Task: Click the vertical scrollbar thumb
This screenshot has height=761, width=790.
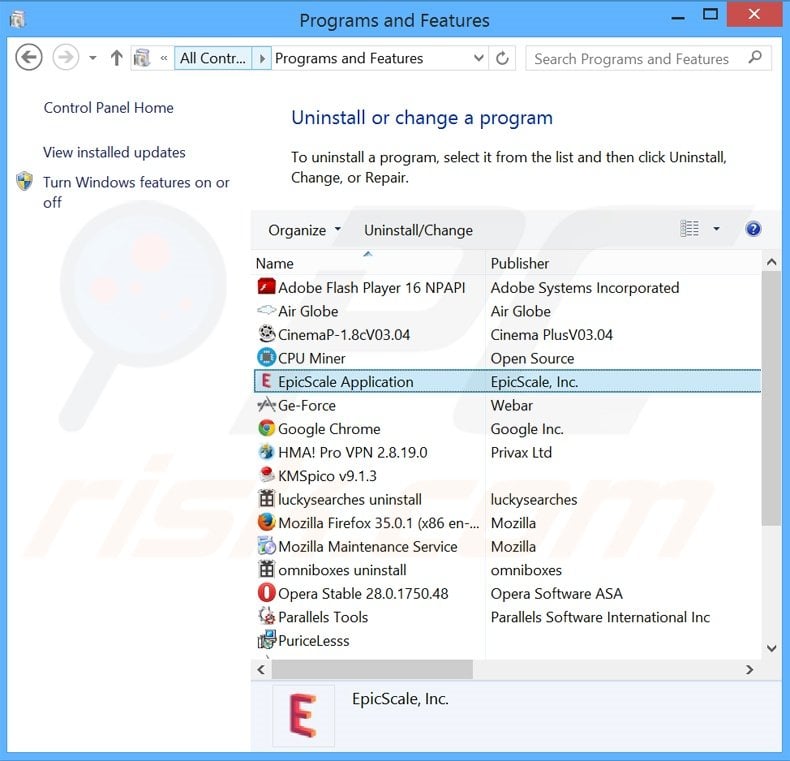Action: (x=771, y=399)
